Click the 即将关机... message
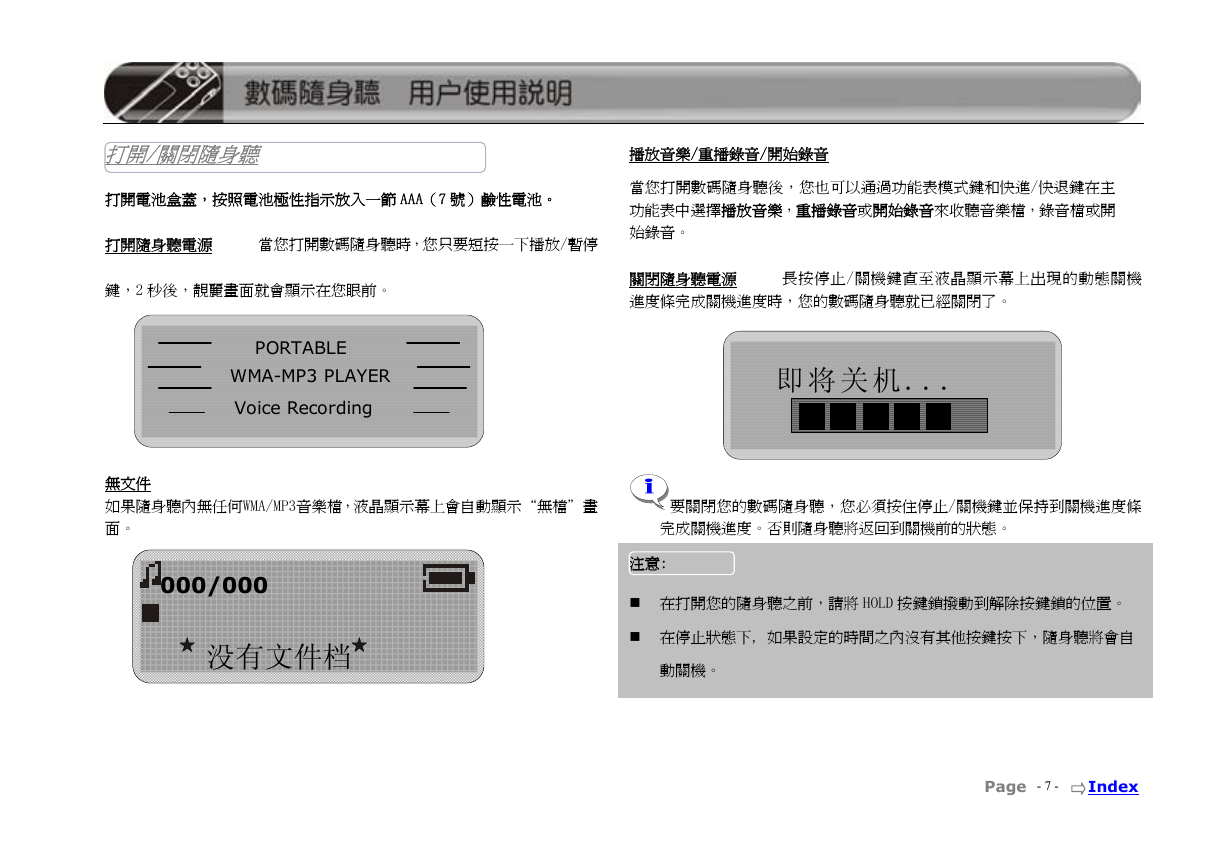Viewport: 1228px width, 868px height. coord(861,380)
